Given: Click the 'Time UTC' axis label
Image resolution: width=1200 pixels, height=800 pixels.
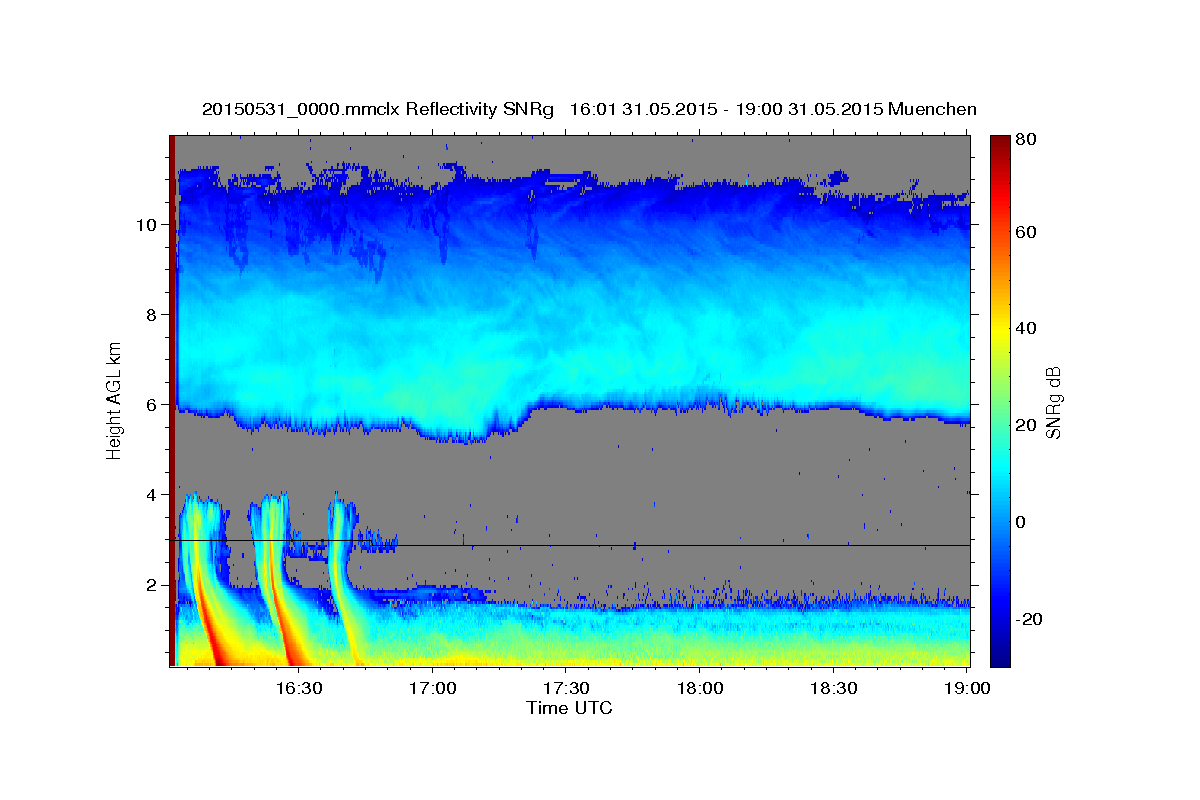Looking at the screenshot, I should tap(569, 708).
